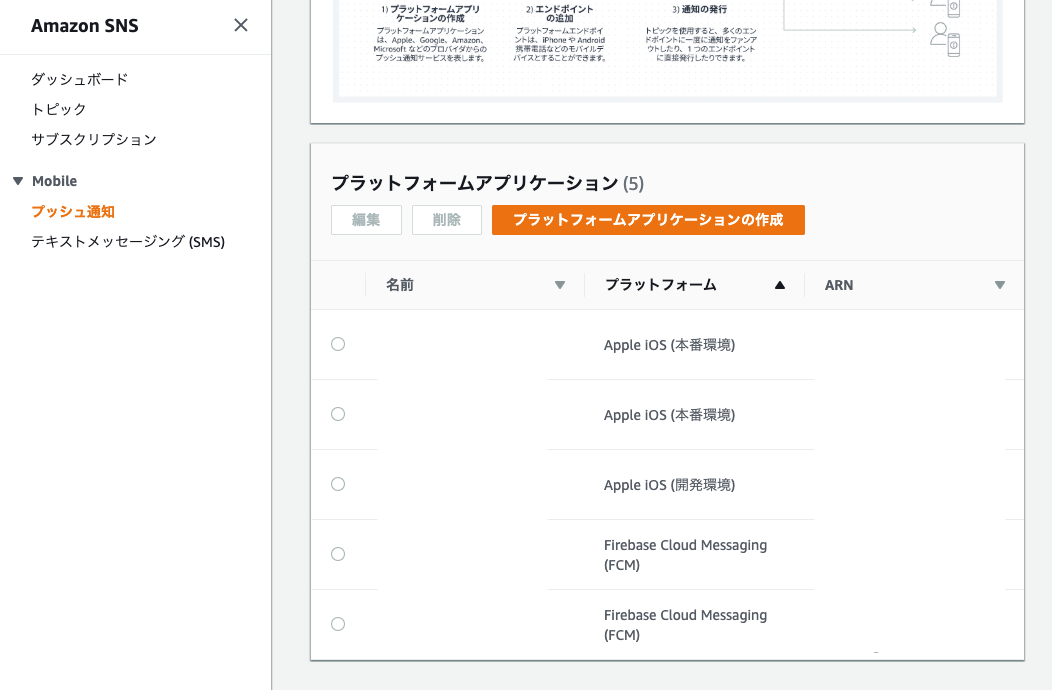Viewport: 1052px width, 690px height.
Task: Select last Firebase Cloud Messaging row radio
Action: point(338,624)
